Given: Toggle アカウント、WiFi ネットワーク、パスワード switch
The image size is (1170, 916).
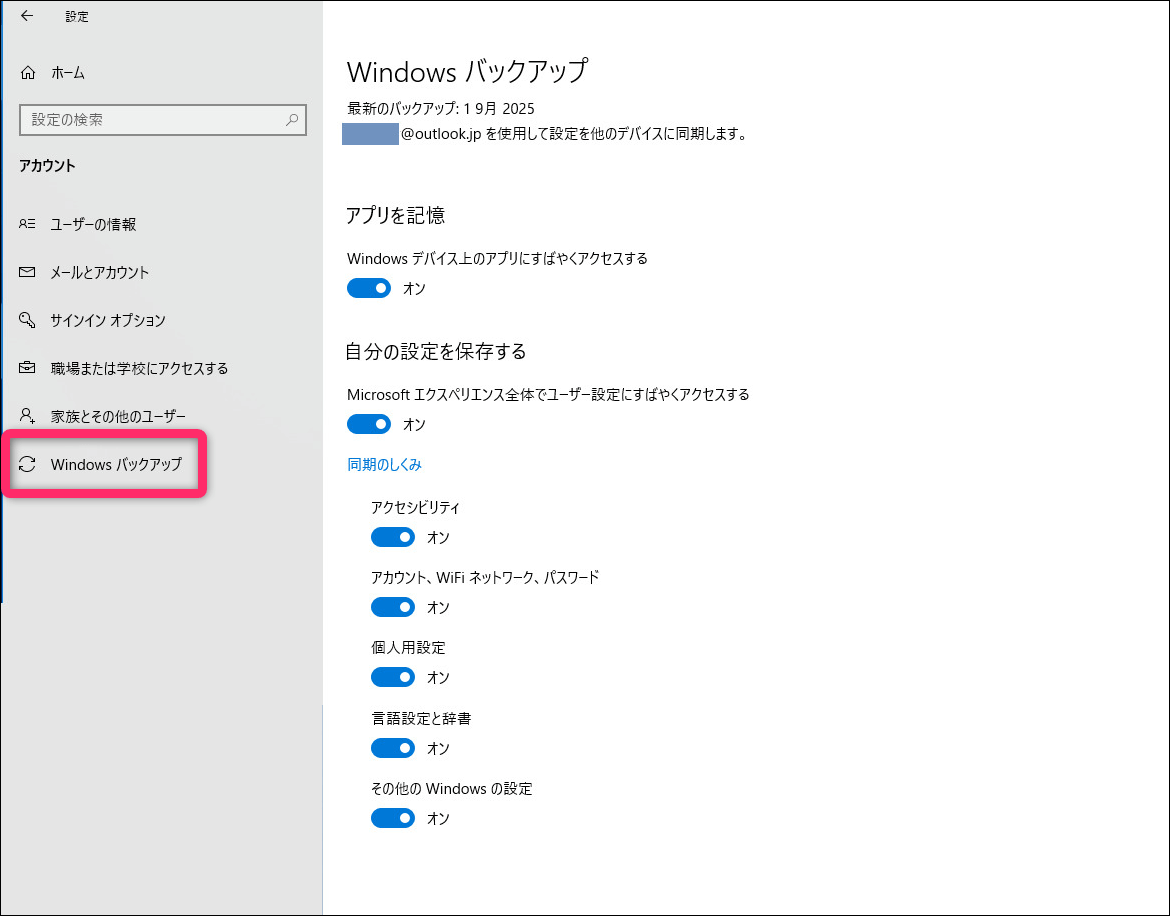Looking at the screenshot, I should [x=392, y=607].
